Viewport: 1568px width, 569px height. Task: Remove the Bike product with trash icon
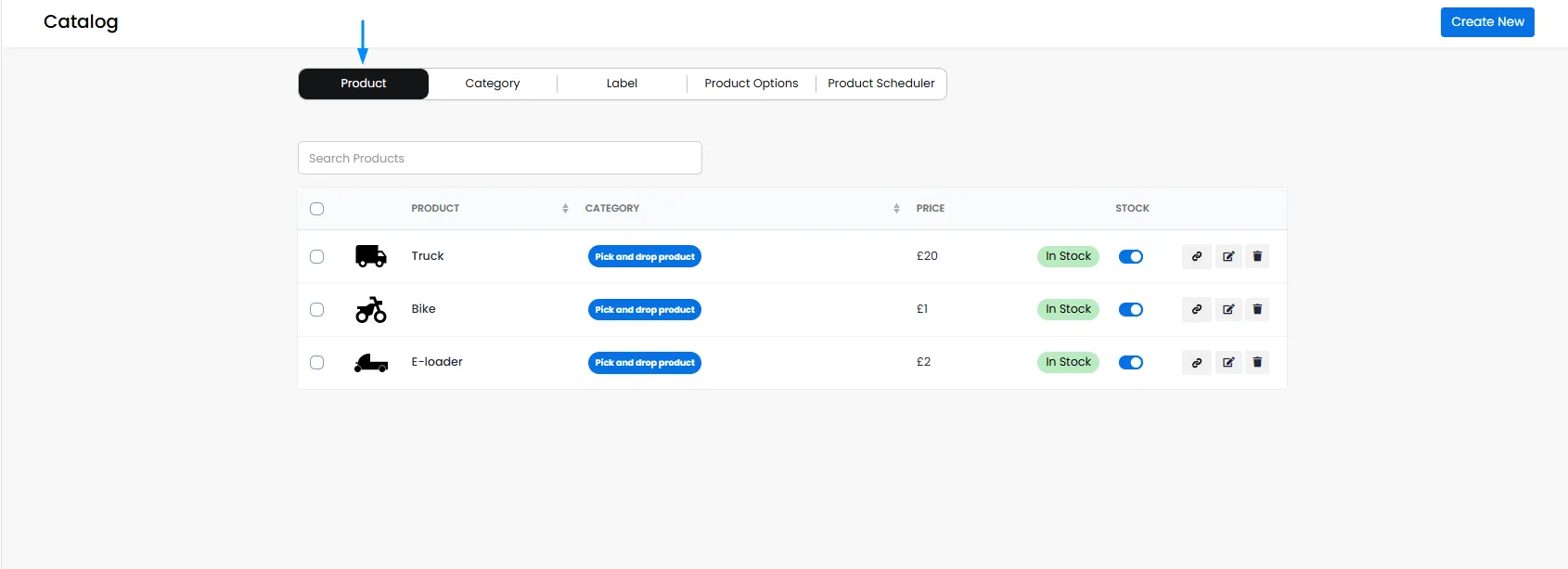click(1257, 309)
